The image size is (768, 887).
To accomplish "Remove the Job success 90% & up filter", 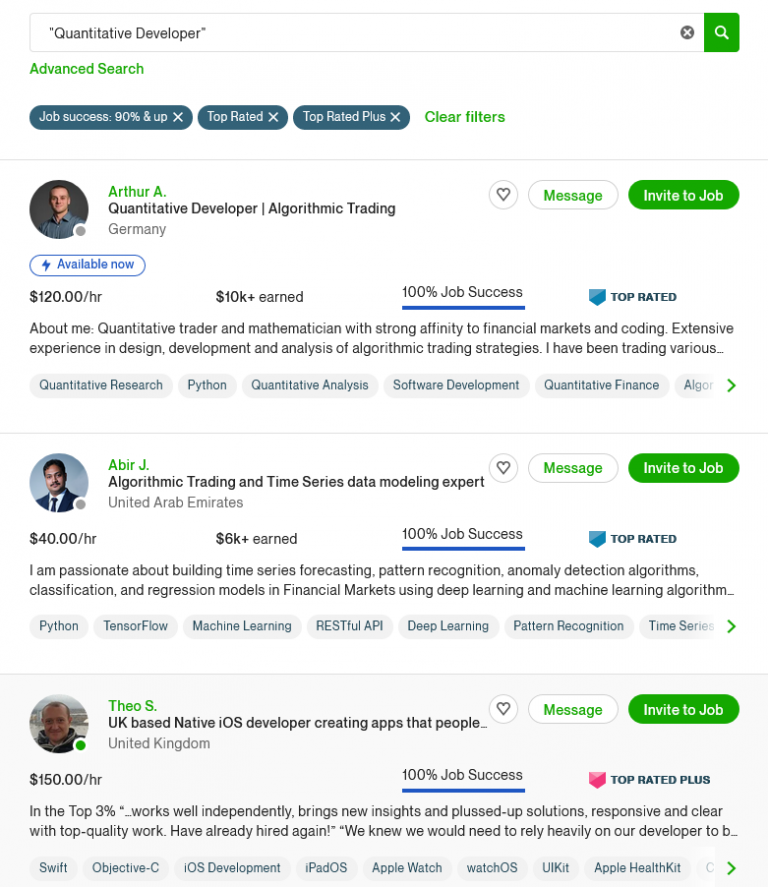I will [x=178, y=117].
